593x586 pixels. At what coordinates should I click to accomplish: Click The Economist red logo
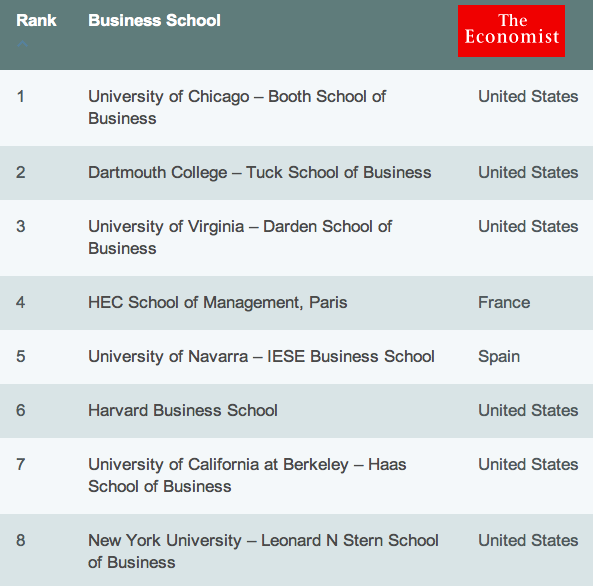tap(511, 31)
